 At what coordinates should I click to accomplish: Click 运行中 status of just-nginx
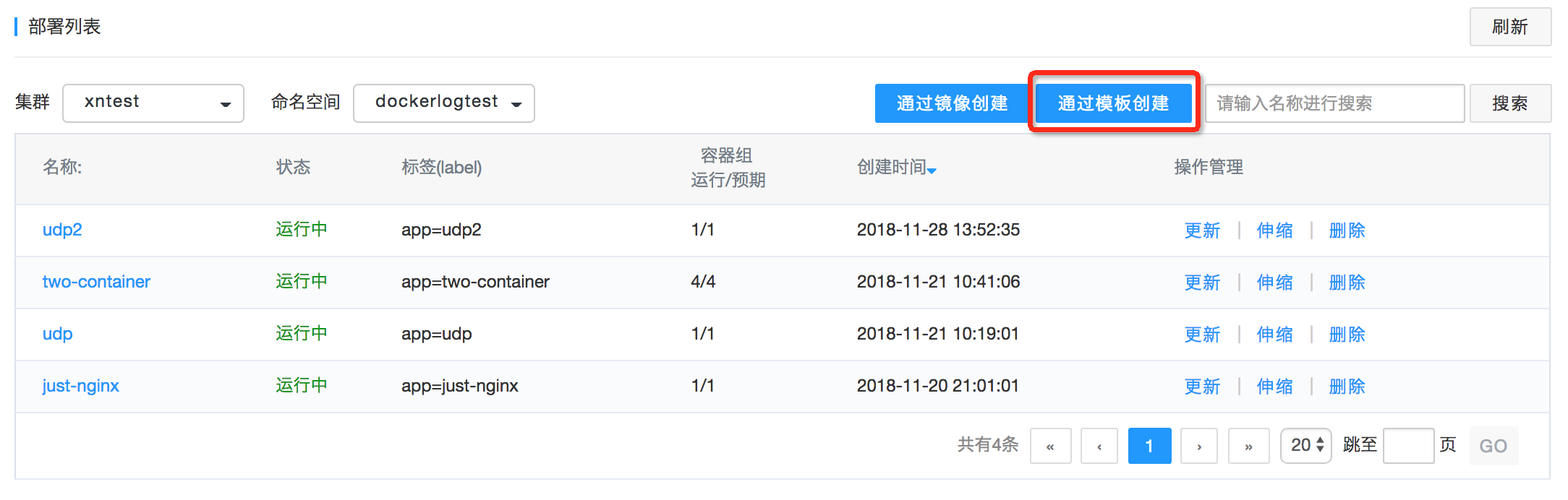[x=302, y=386]
